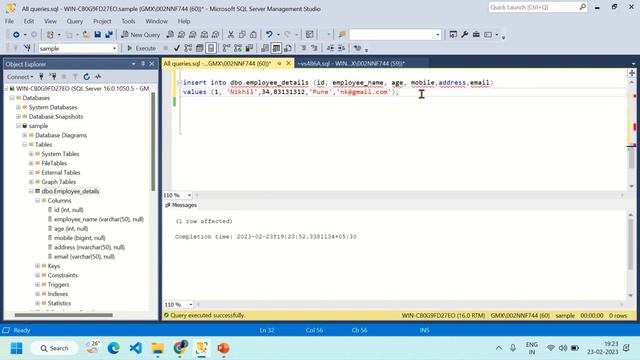This screenshot has width=640, height=360.
Task: Cut selection with the scissors icon
Action: [x=231, y=35]
